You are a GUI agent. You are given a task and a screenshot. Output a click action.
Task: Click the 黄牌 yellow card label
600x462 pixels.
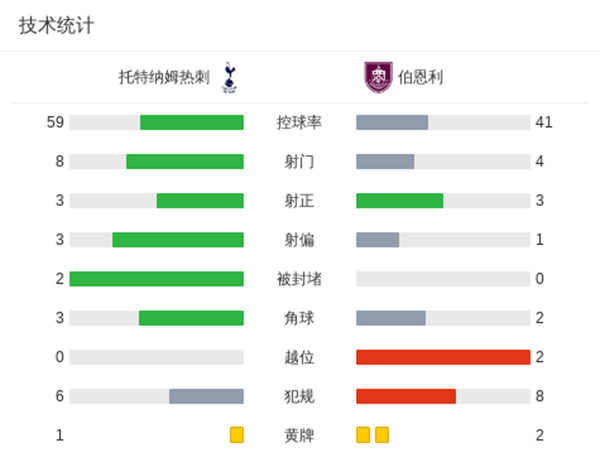300,435
